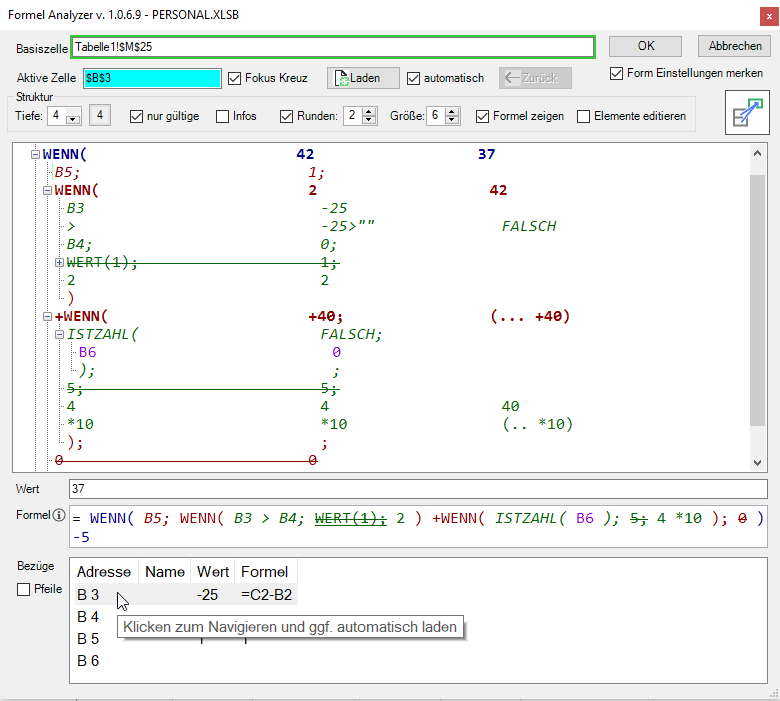Click the Laden button with document icon
This screenshot has width=780, height=701.
(363, 78)
